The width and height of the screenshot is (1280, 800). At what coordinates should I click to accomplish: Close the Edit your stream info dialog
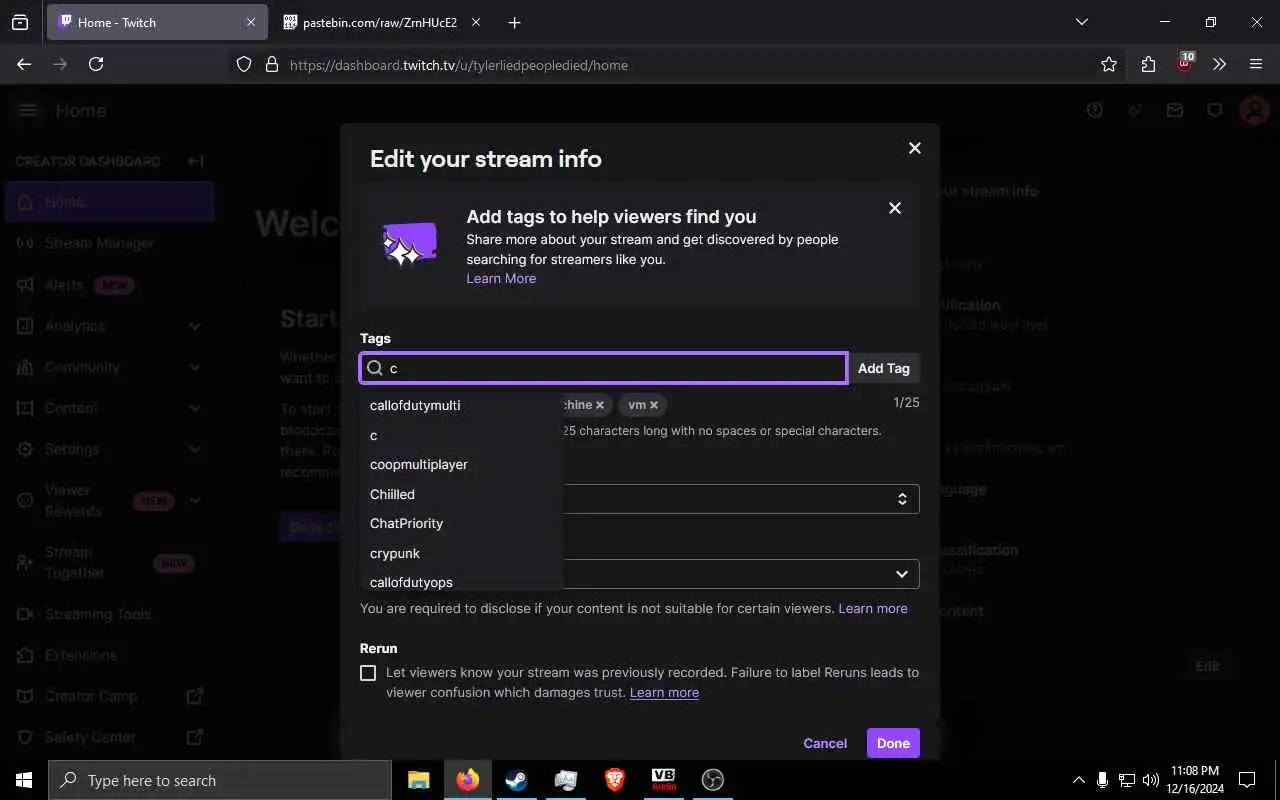[914, 148]
